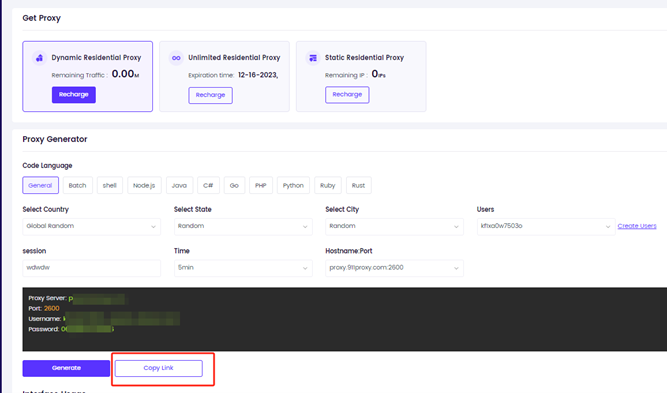Recharge the Dynamic Residential Proxy
This screenshot has height=393, width=667.
pos(74,94)
